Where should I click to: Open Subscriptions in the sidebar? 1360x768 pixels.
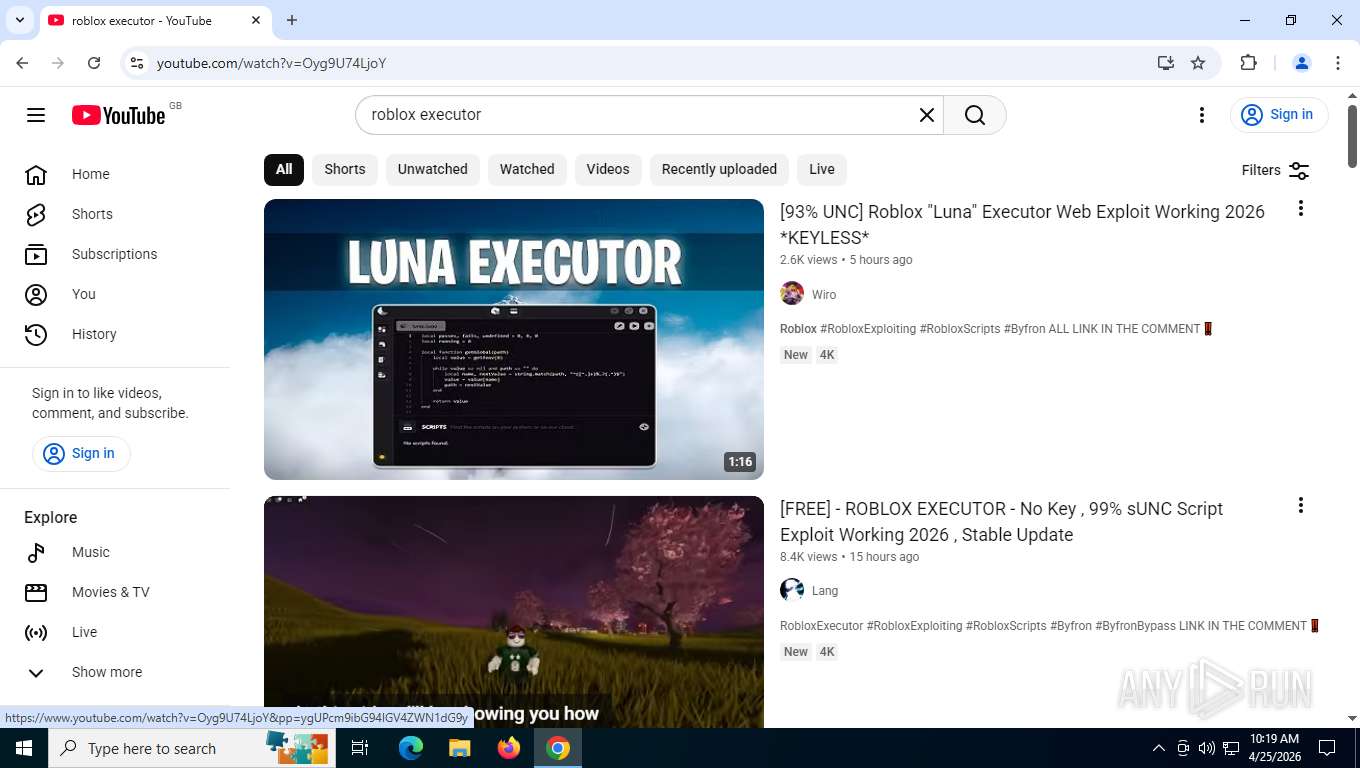point(115,254)
